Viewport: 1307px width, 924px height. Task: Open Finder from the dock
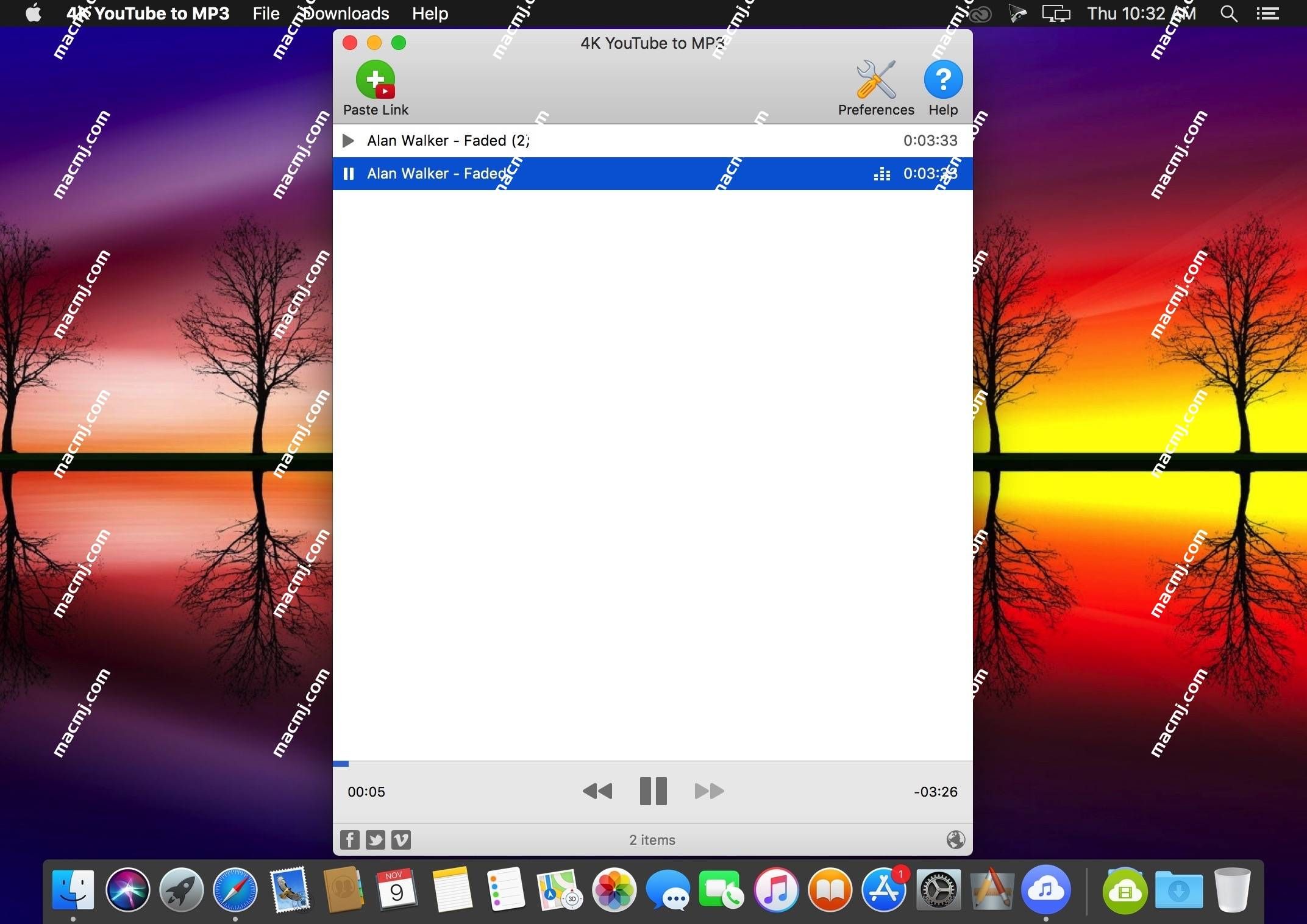click(73, 890)
